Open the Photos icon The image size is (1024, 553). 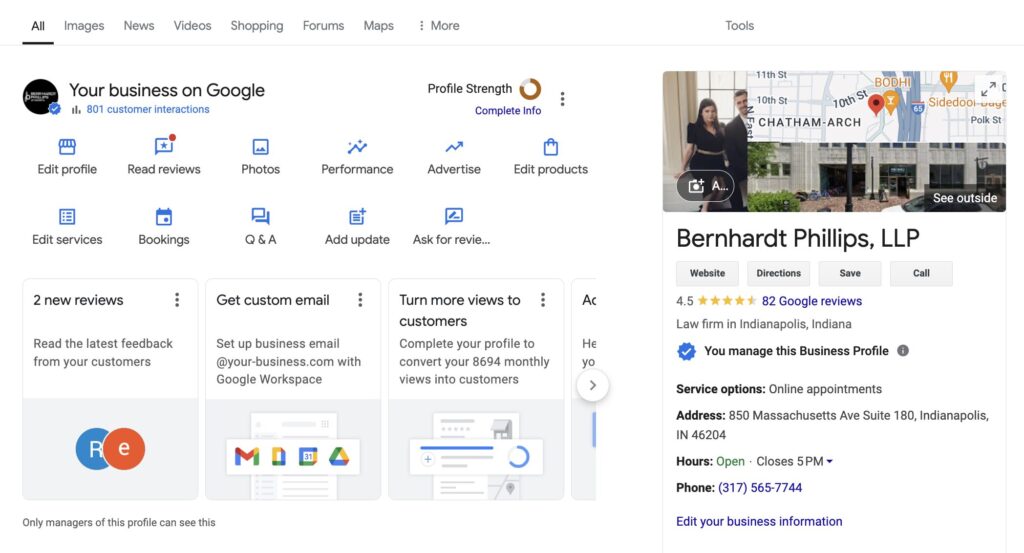260,147
